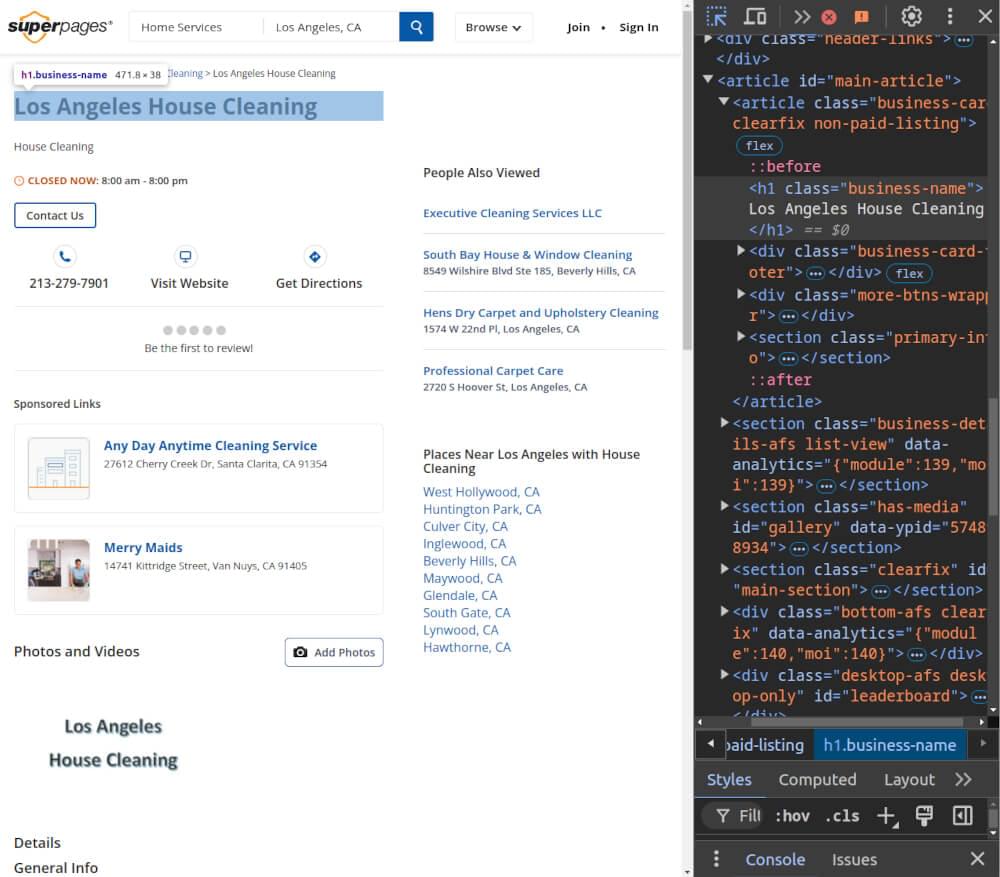Image resolution: width=1000 pixels, height=877 pixels.
Task: Open the Browse dropdown
Action: 493,28
